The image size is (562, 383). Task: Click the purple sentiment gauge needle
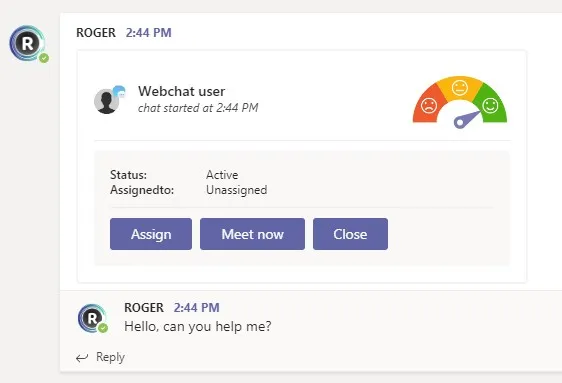(x=467, y=119)
